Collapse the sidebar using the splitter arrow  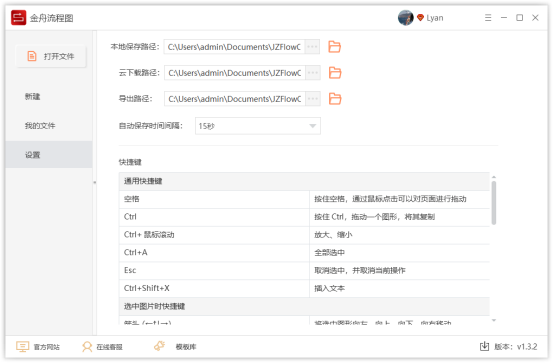coord(95,182)
